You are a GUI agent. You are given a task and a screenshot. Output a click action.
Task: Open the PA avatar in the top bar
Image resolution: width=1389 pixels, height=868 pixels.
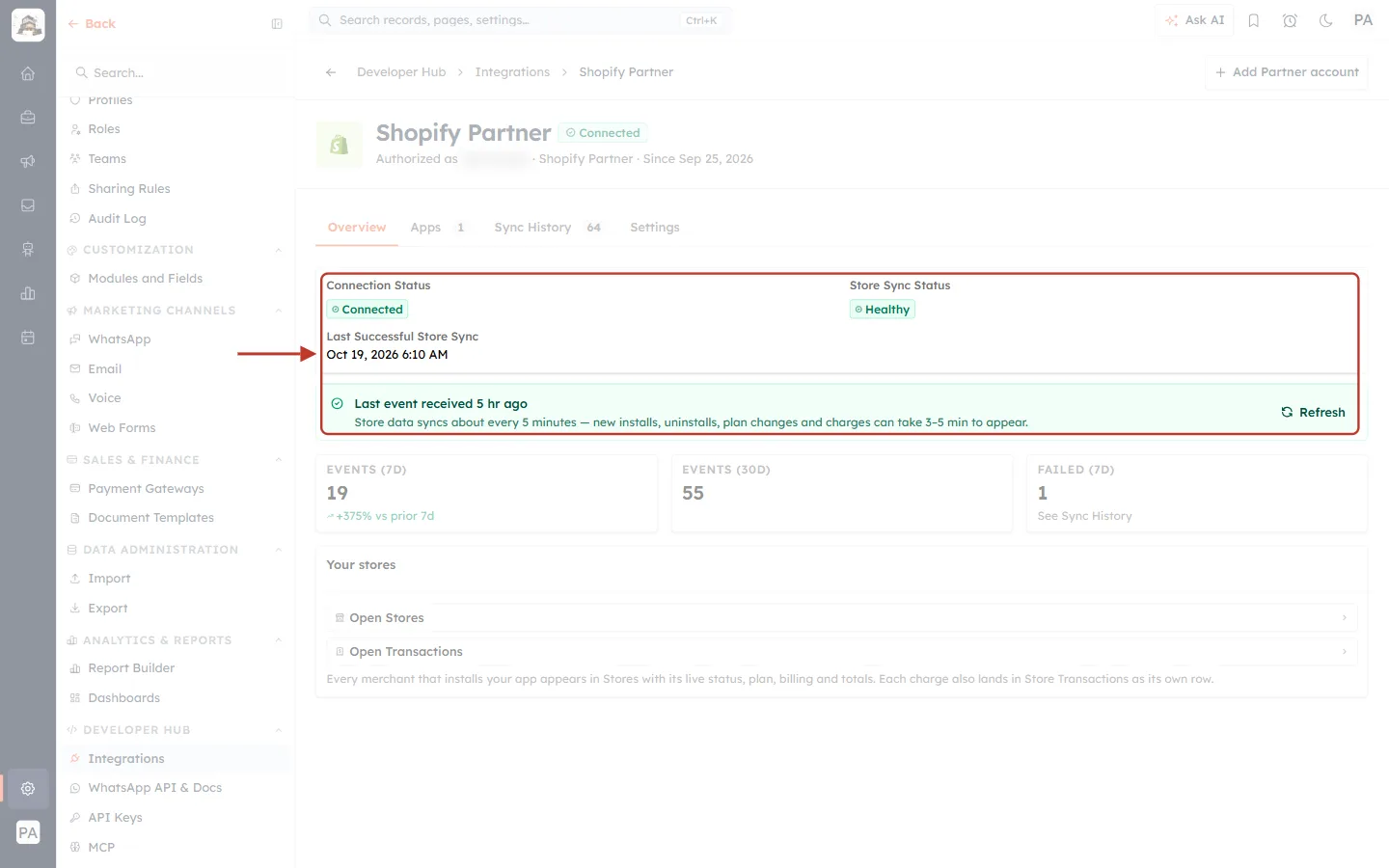(1363, 20)
